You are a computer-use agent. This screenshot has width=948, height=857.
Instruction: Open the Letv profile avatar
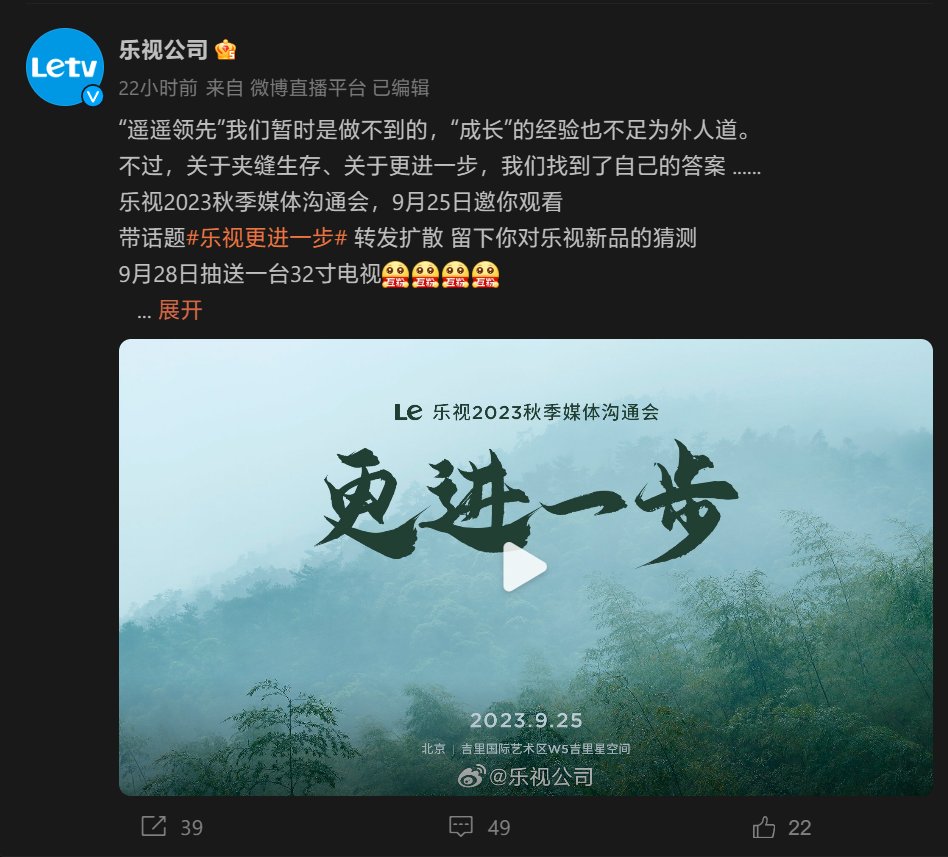(65, 67)
